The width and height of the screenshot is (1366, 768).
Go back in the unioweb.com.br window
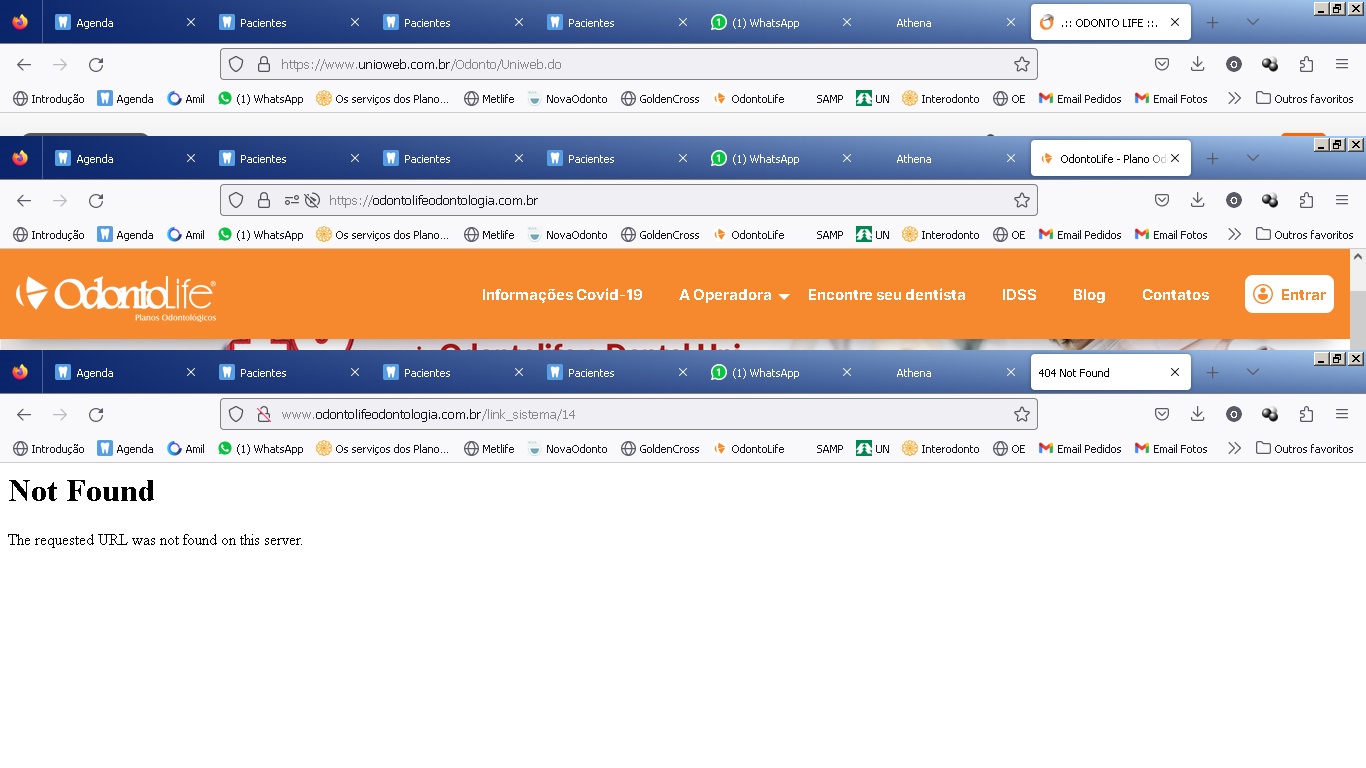click(x=24, y=64)
